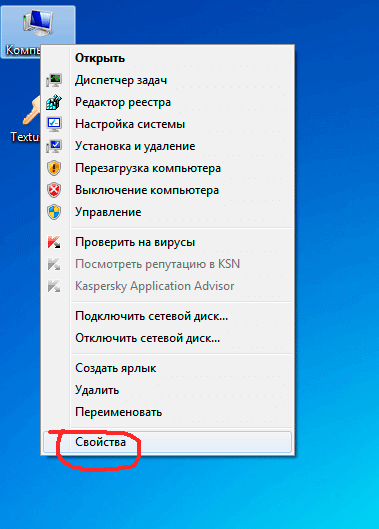
Task: Click the grey Kaspersky KSN reputation icon
Action: tap(54, 264)
